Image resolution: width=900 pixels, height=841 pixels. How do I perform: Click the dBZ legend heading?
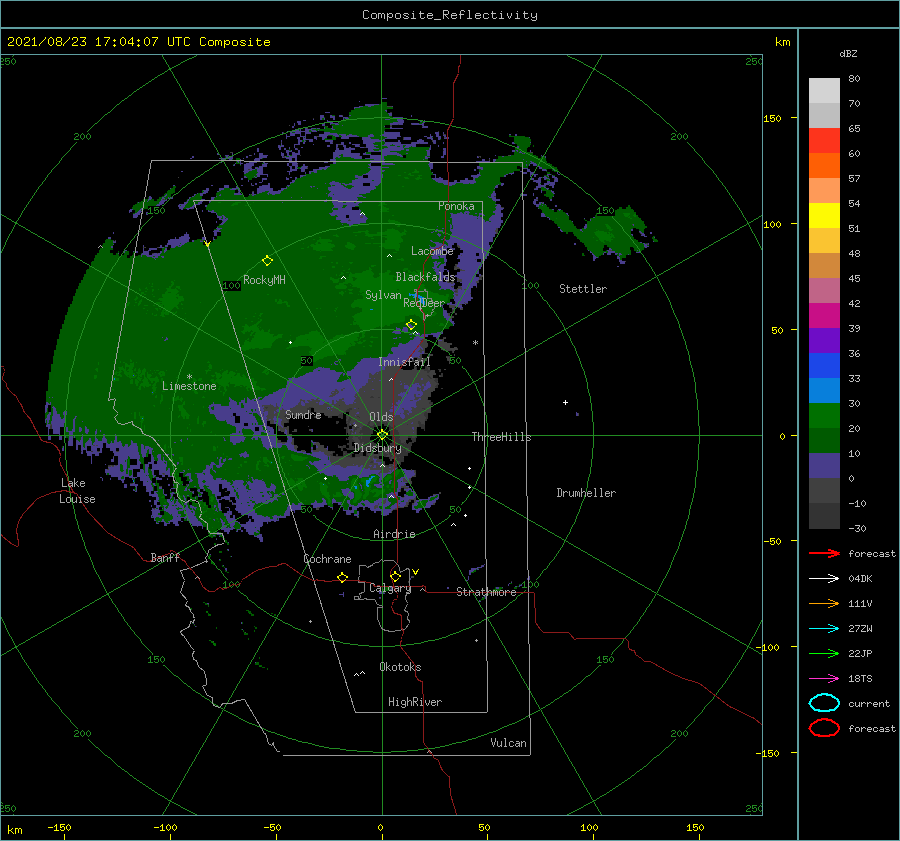(848, 53)
